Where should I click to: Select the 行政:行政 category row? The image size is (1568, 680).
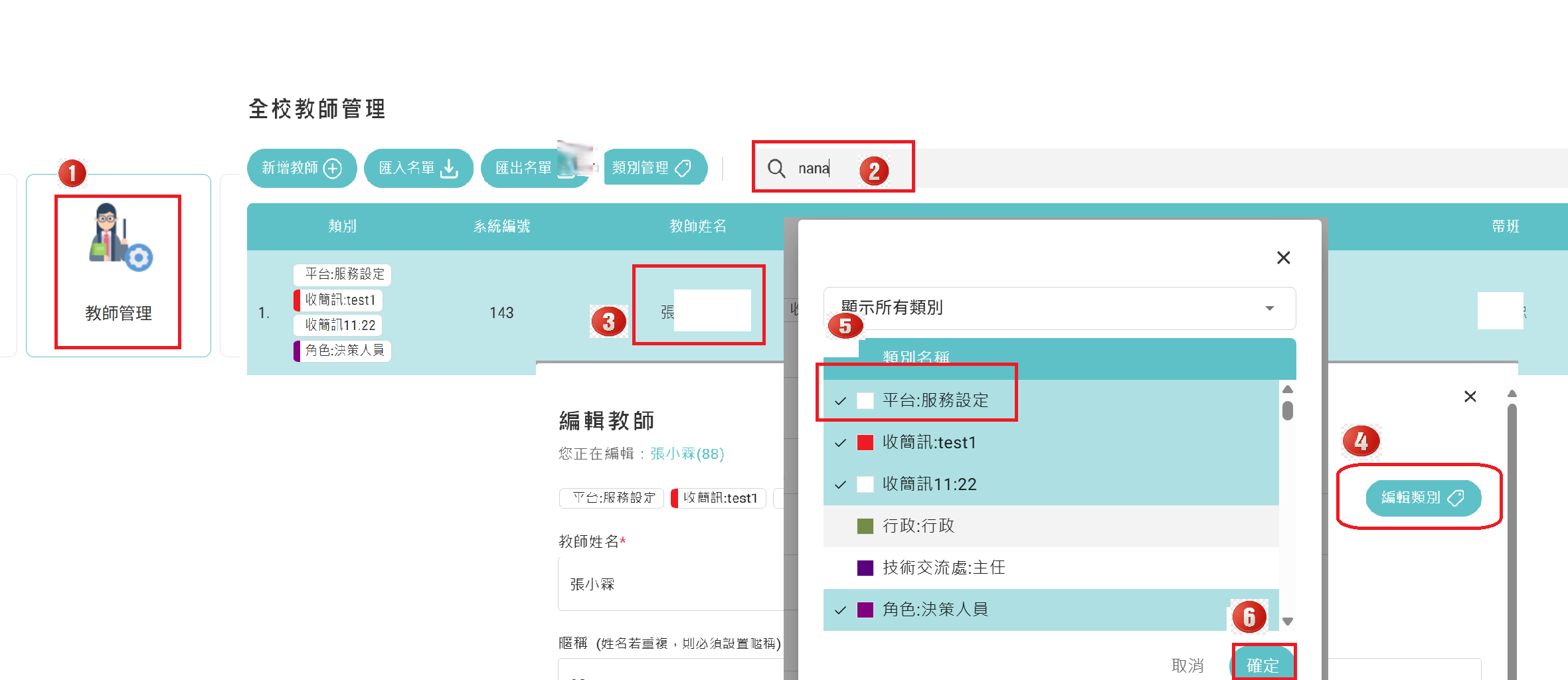(x=1051, y=526)
